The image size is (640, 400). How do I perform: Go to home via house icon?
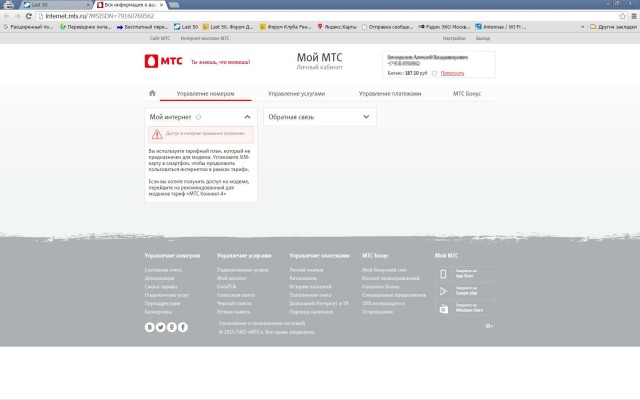(152, 93)
